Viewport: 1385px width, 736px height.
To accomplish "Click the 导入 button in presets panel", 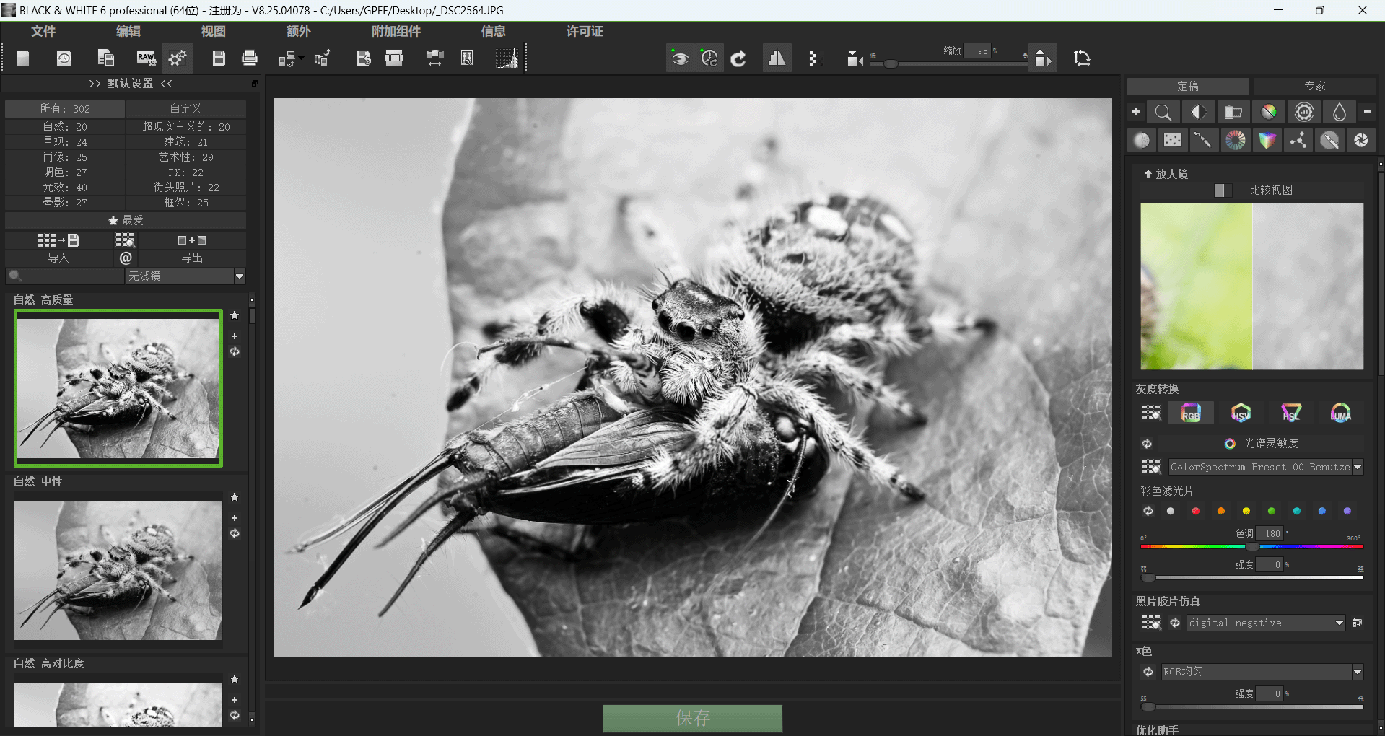I will pyautogui.click(x=59, y=258).
